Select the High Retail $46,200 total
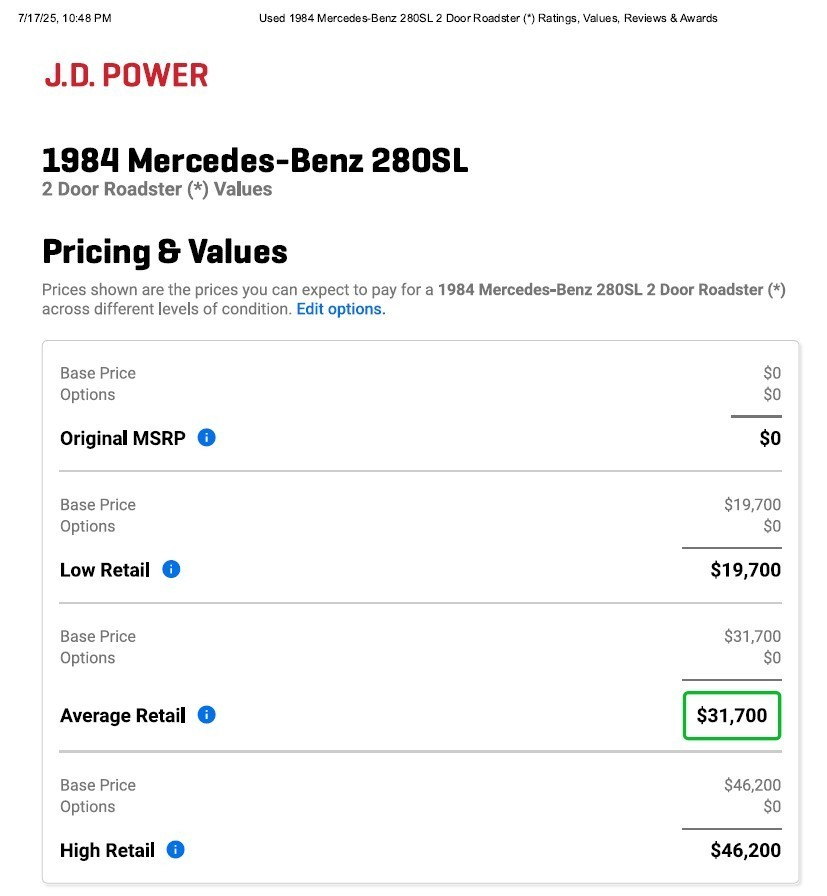Image resolution: width=827 pixels, height=896 pixels. click(745, 850)
